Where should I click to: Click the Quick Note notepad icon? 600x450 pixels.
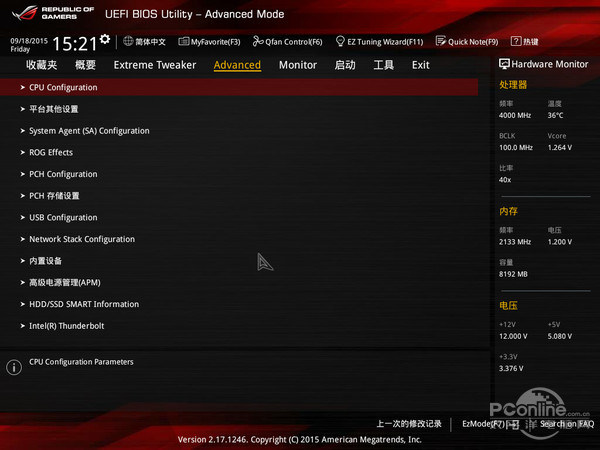click(x=440, y=41)
